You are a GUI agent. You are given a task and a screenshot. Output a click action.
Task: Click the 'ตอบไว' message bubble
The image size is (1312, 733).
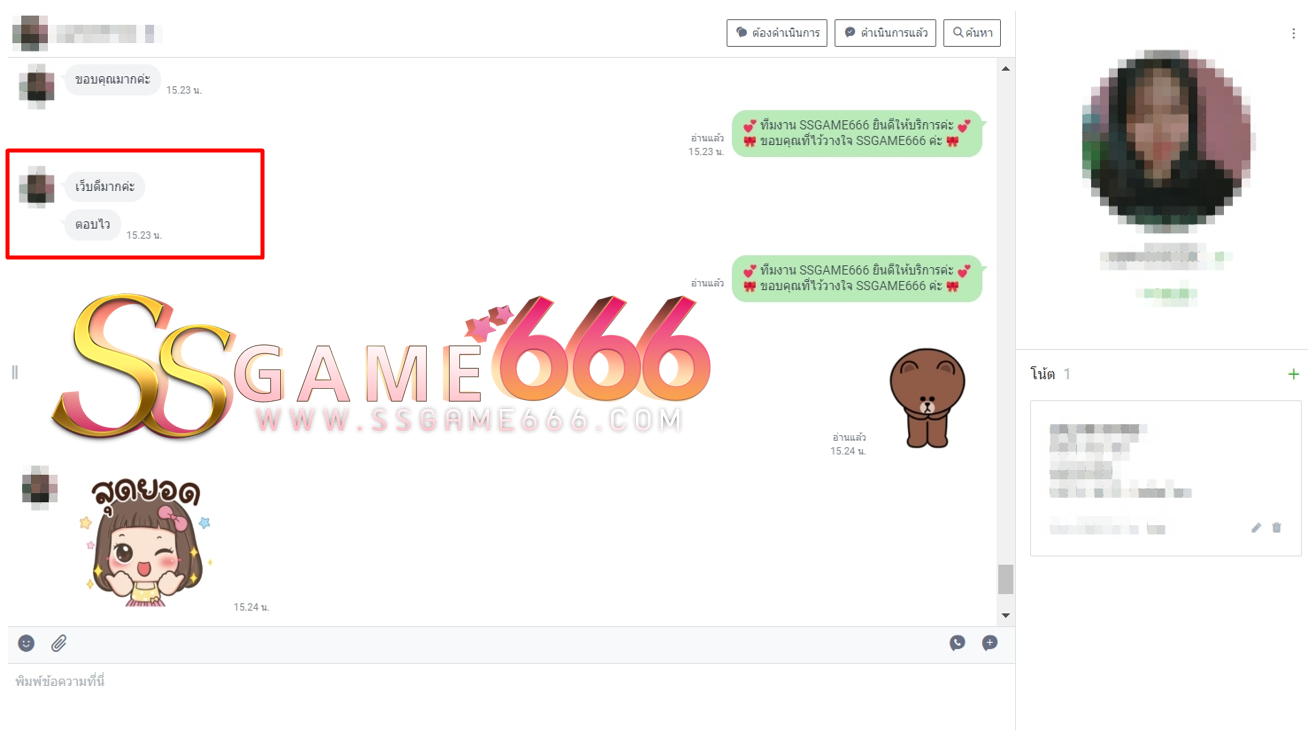tap(93, 225)
